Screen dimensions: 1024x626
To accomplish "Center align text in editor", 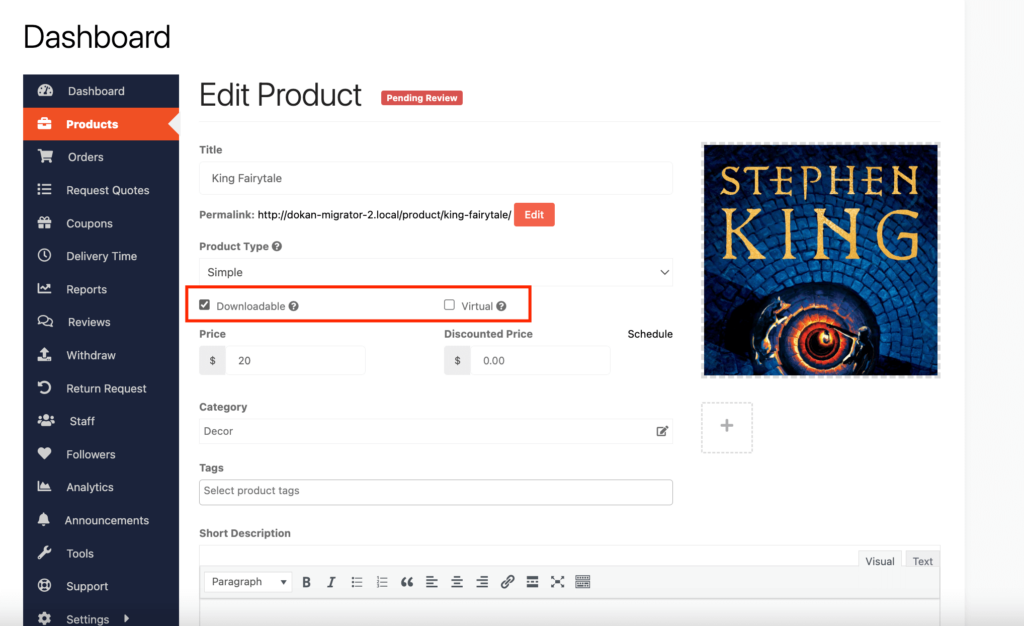I will pyautogui.click(x=457, y=582).
